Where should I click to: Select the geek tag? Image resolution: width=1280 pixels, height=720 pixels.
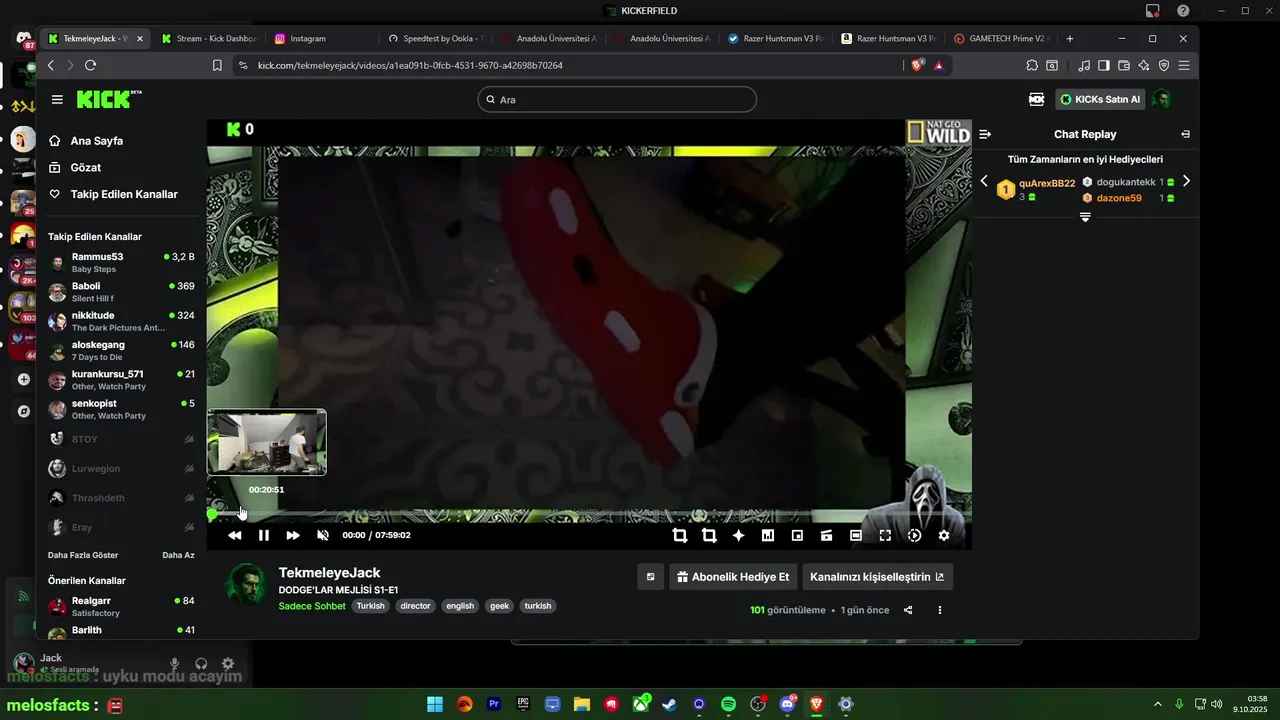(x=499, y=606)
